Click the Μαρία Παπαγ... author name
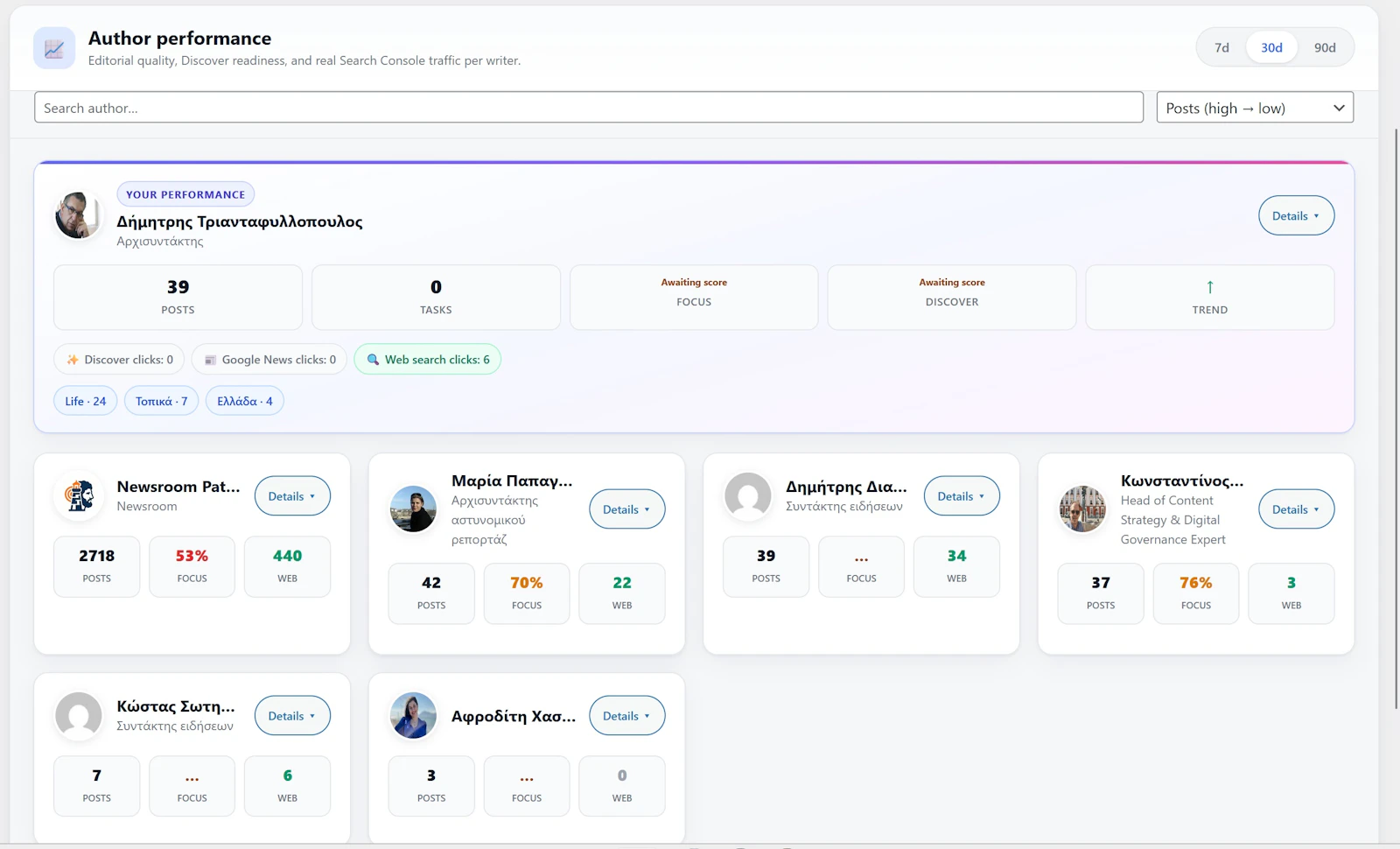The height and width of the screenshot is (849, 1400). (512, 481)
